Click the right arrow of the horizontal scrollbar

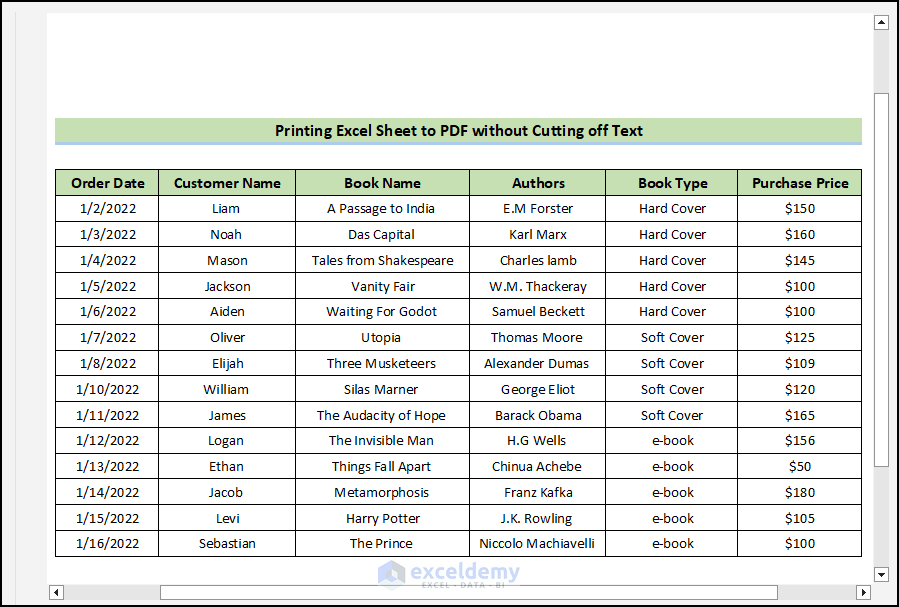[865, 593]
